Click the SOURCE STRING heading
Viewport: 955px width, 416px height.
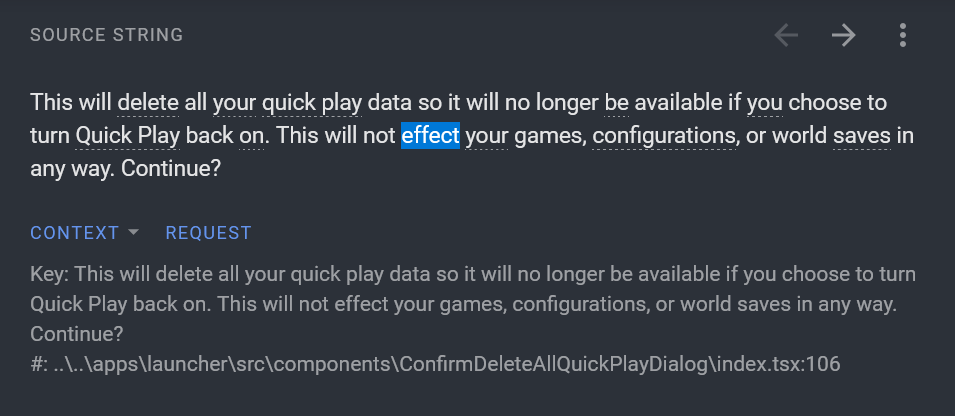coord(106,35)
